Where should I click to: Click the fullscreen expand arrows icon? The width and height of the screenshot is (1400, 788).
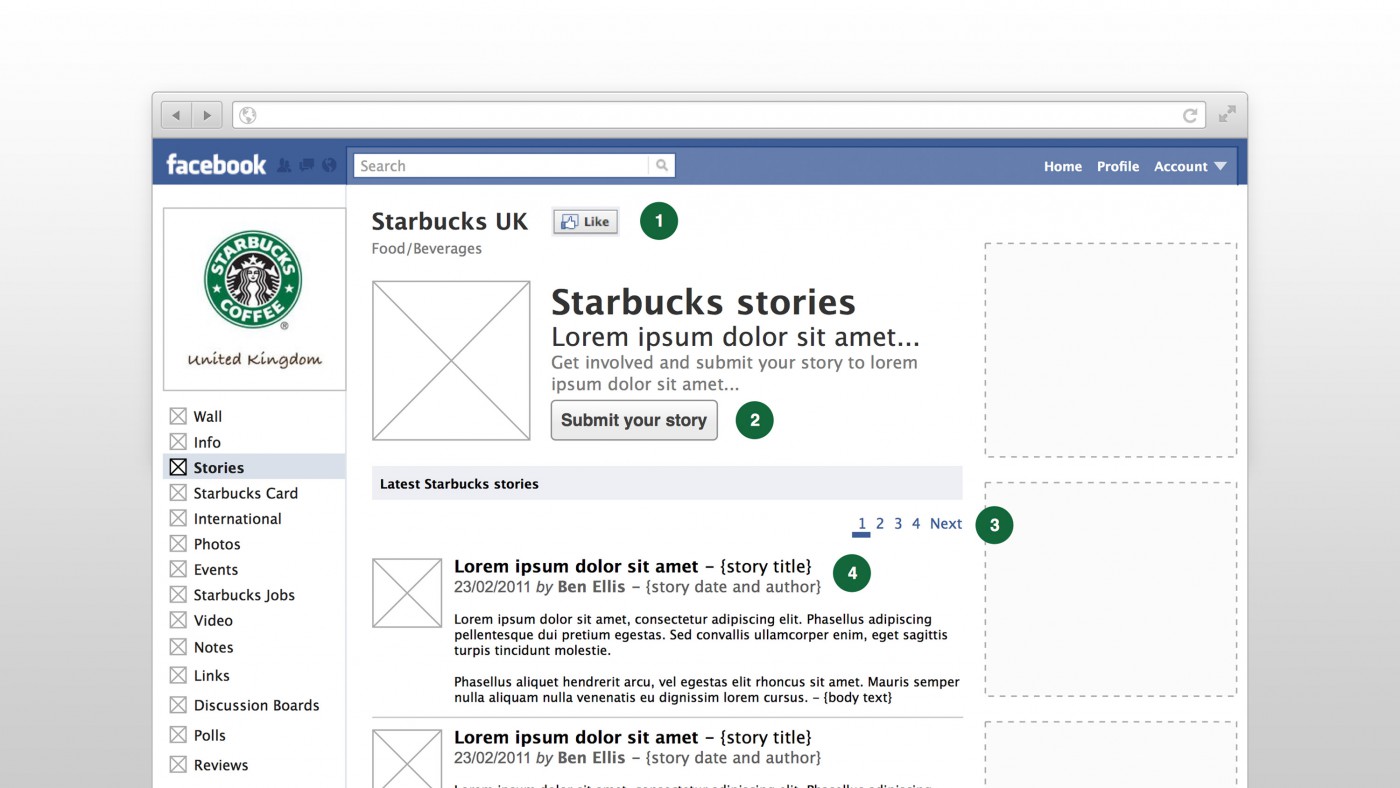tap(1227, 114)
